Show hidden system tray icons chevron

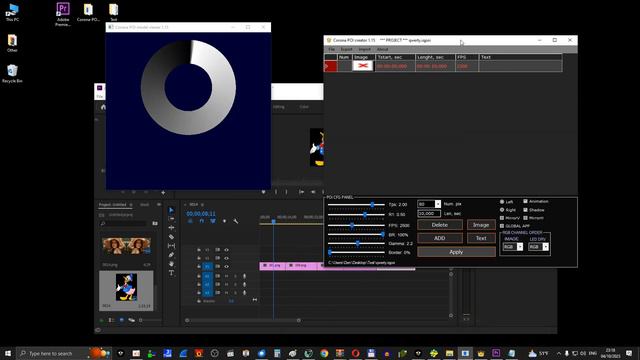tap(559, 353)
